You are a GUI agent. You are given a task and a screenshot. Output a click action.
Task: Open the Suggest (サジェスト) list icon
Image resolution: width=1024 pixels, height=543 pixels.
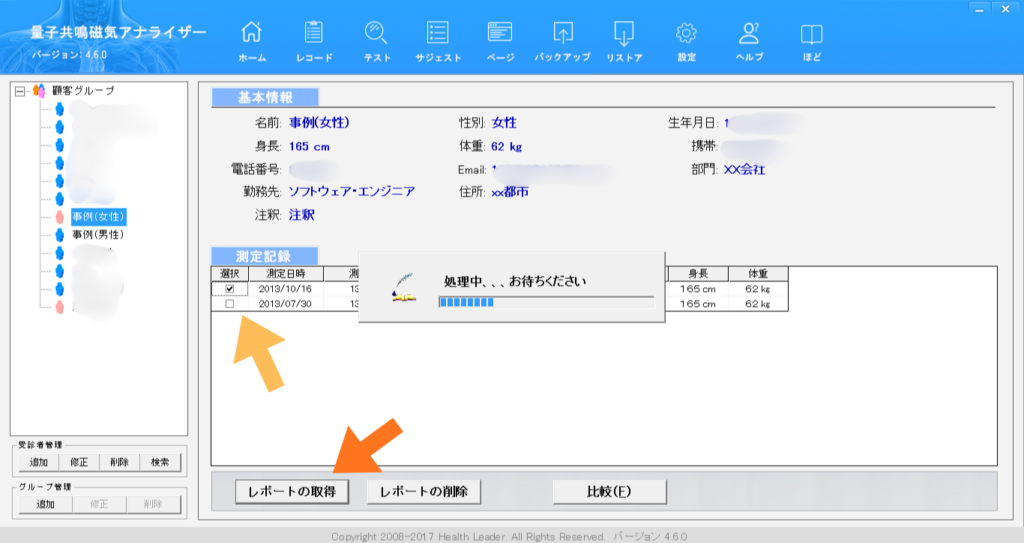click(438, 34)
